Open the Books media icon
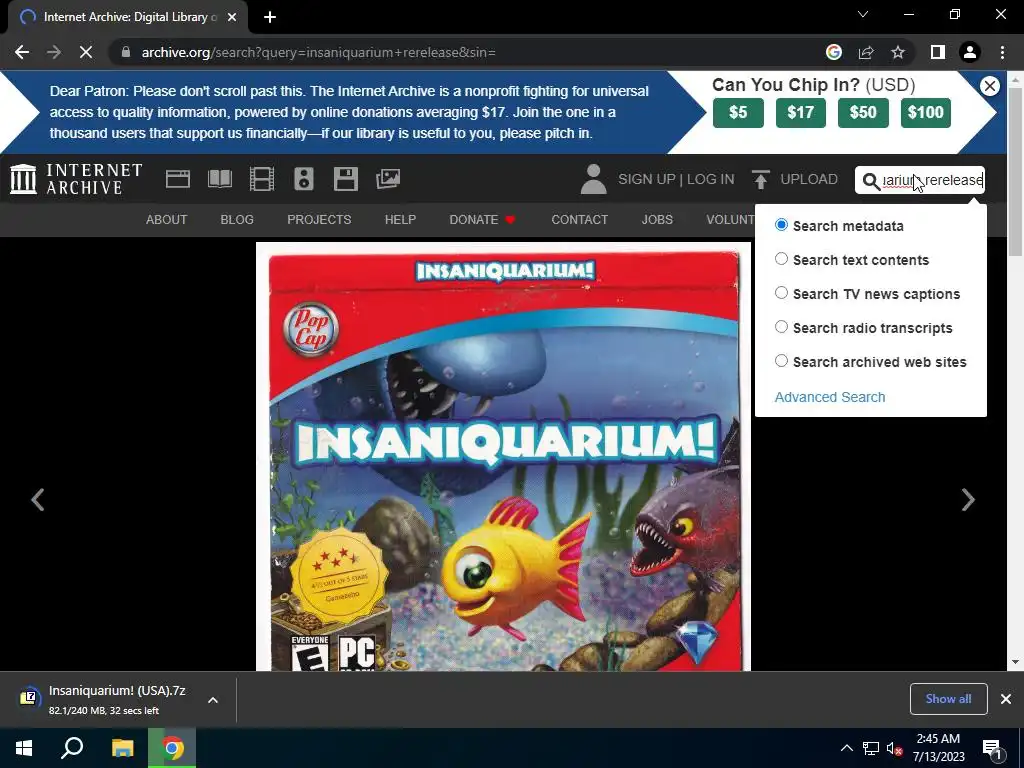Screen dimensions: 1024x768 [220, 179]
